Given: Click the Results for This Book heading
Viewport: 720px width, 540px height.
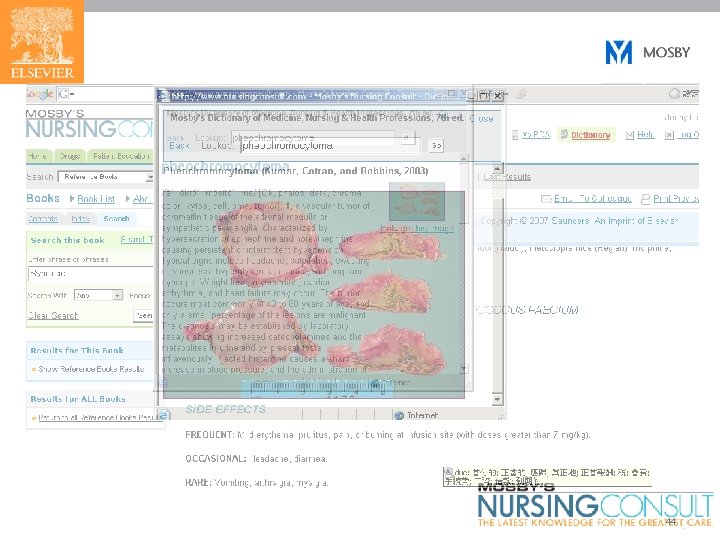Looking at the screenshot, I should pyautogui.click(x=77, y=350).
